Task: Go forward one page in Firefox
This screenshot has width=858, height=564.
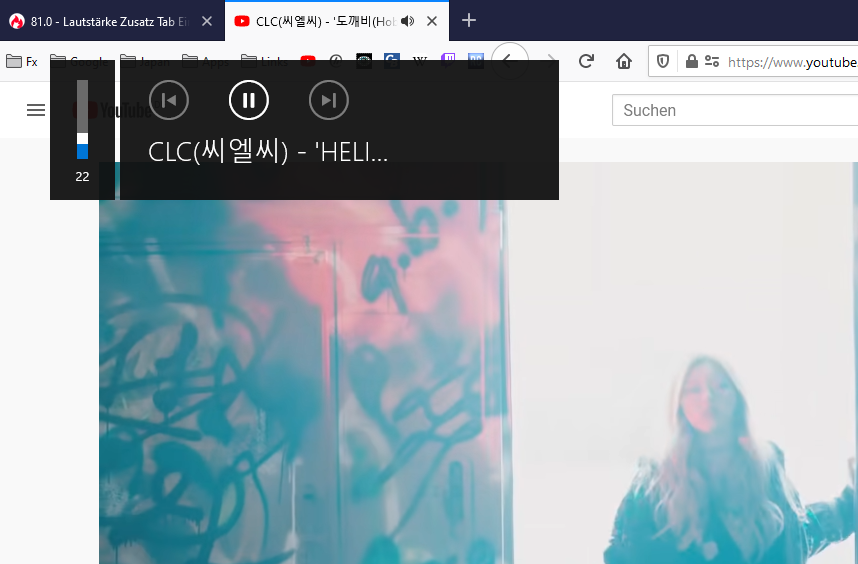Action: (x=550, y=61)
